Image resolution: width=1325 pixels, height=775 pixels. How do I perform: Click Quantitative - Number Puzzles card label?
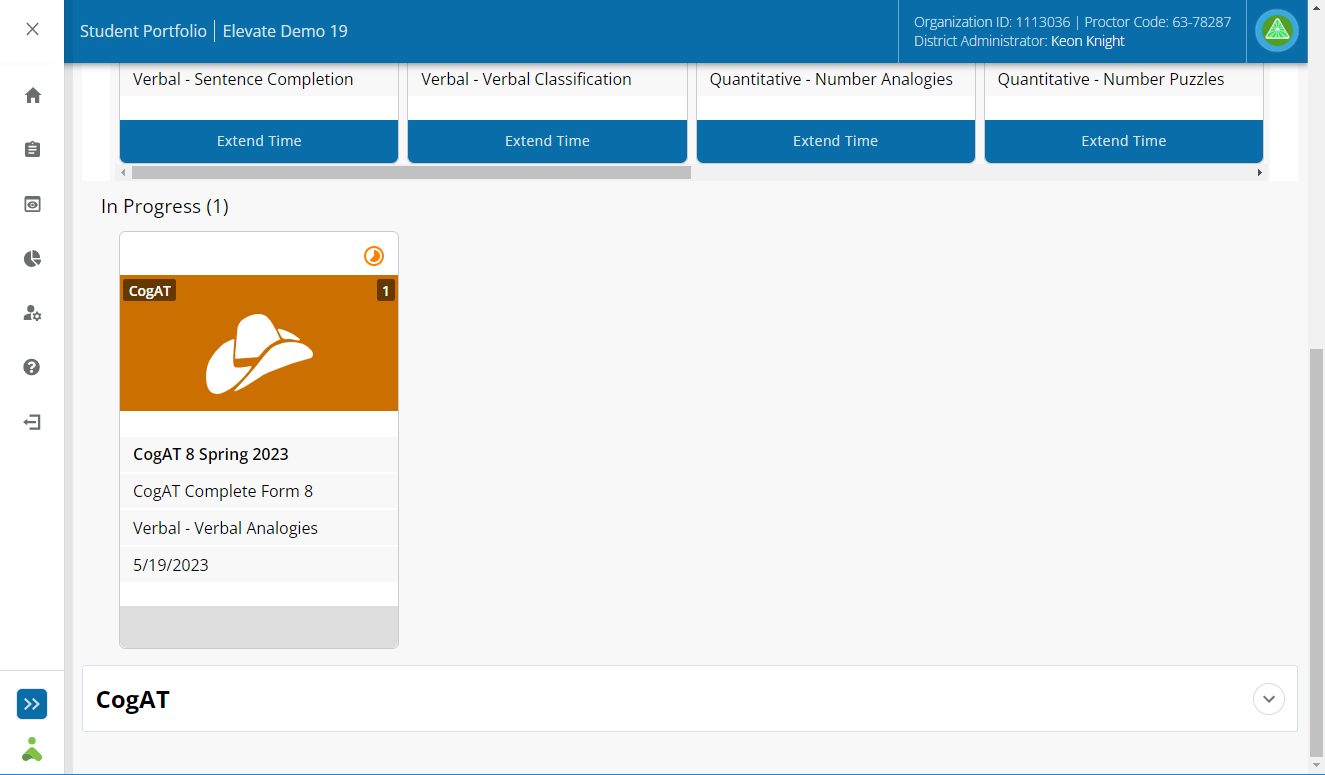(x=1111, y=79)
